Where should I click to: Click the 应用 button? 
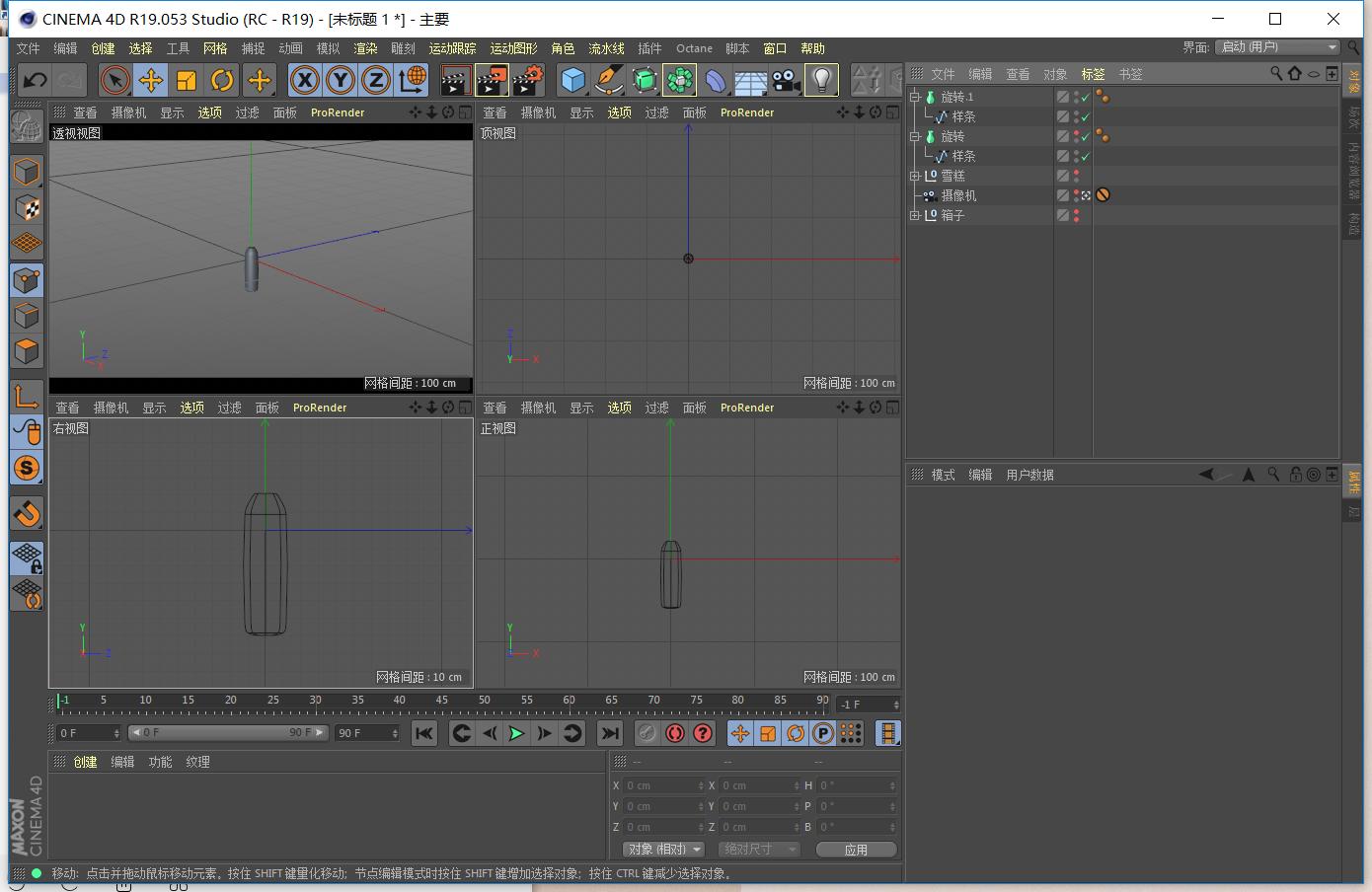coord(856,850)
